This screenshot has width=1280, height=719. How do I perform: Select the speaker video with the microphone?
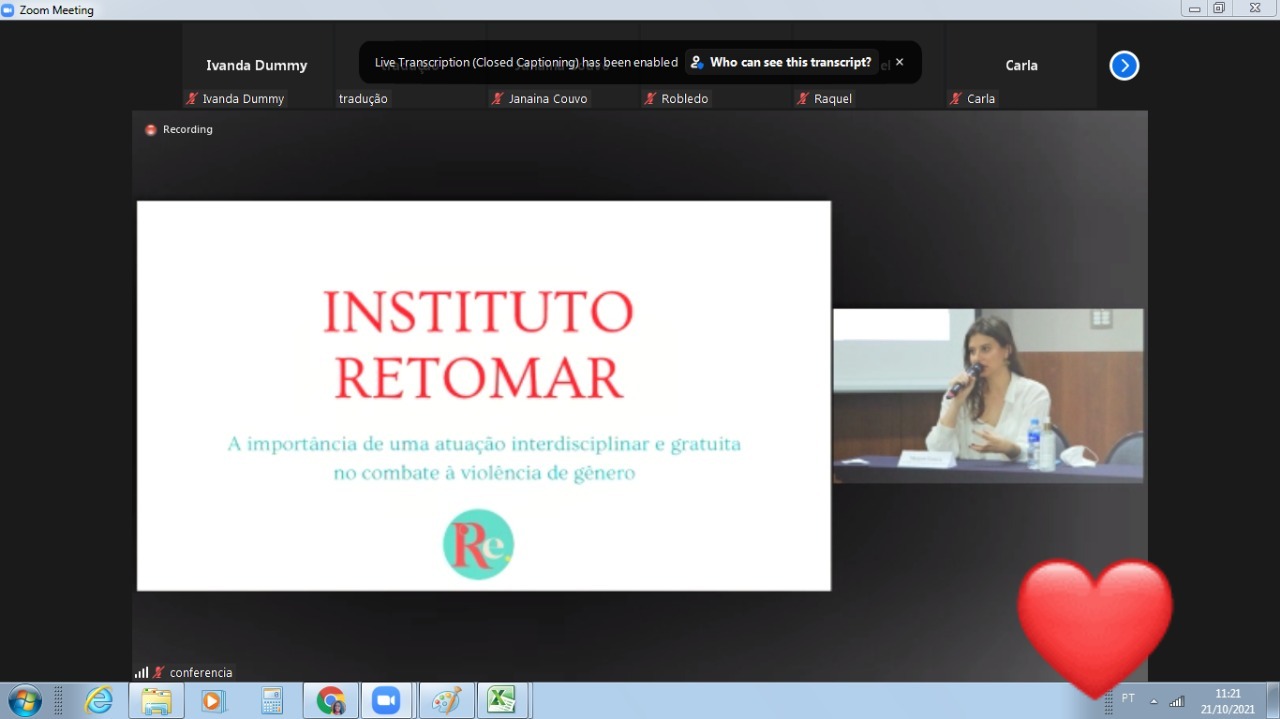(988, 396)
